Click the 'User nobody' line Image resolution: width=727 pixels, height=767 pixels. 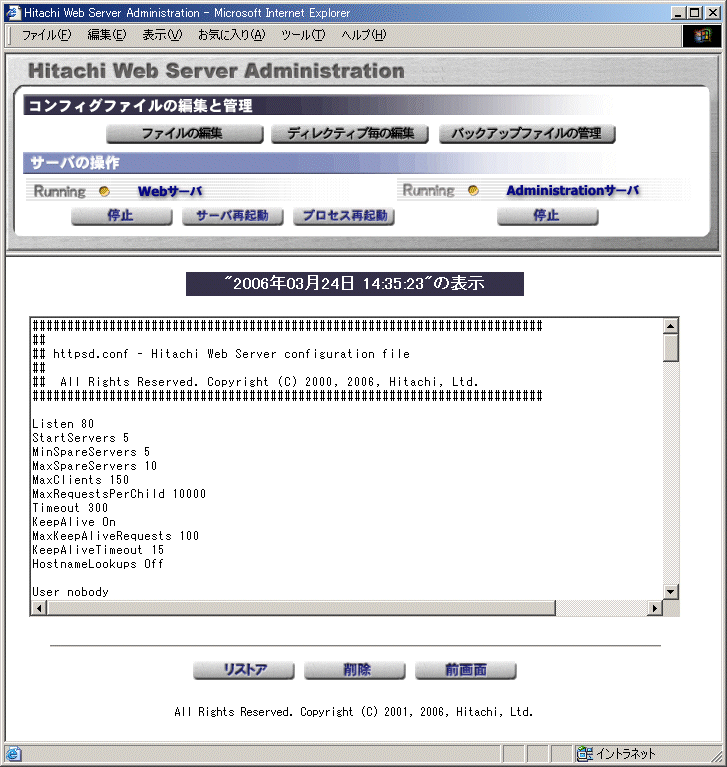[x=70, y=592]
